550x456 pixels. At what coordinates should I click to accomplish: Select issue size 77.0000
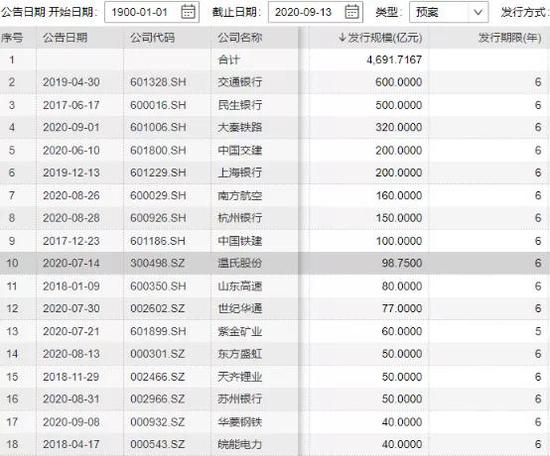click(402, 308)
